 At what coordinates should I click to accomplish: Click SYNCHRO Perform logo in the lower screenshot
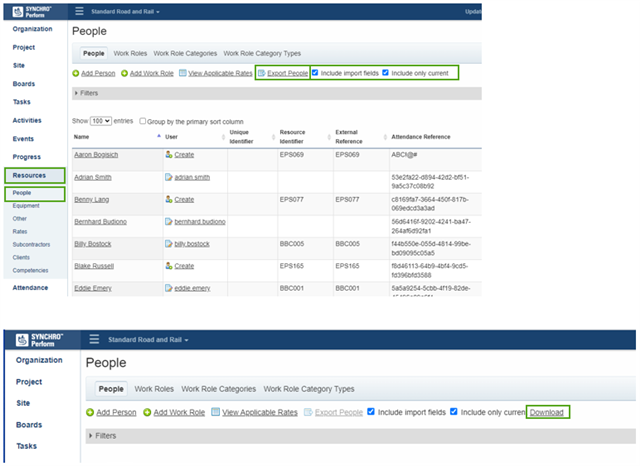click(40, 340)
